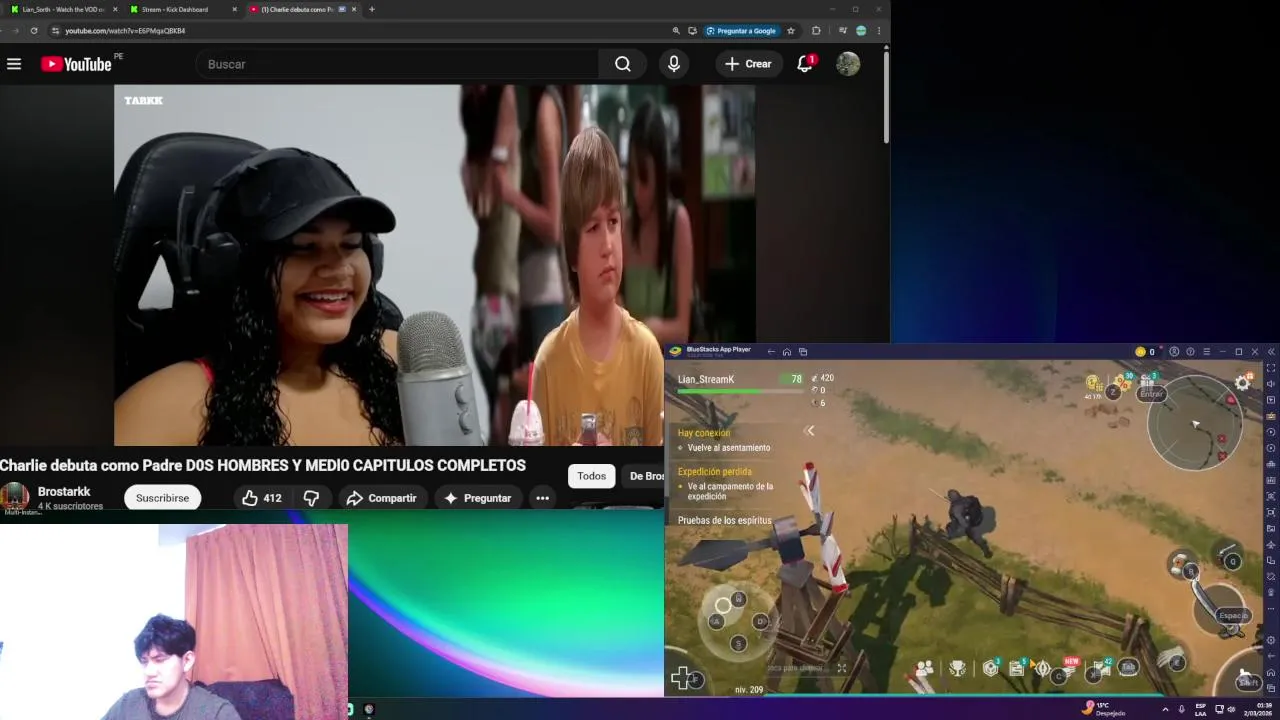Open the ESP LAA language switcher
Image resolution: width=1280 pixels, height=720 pixels.
tap(1201, 709)
